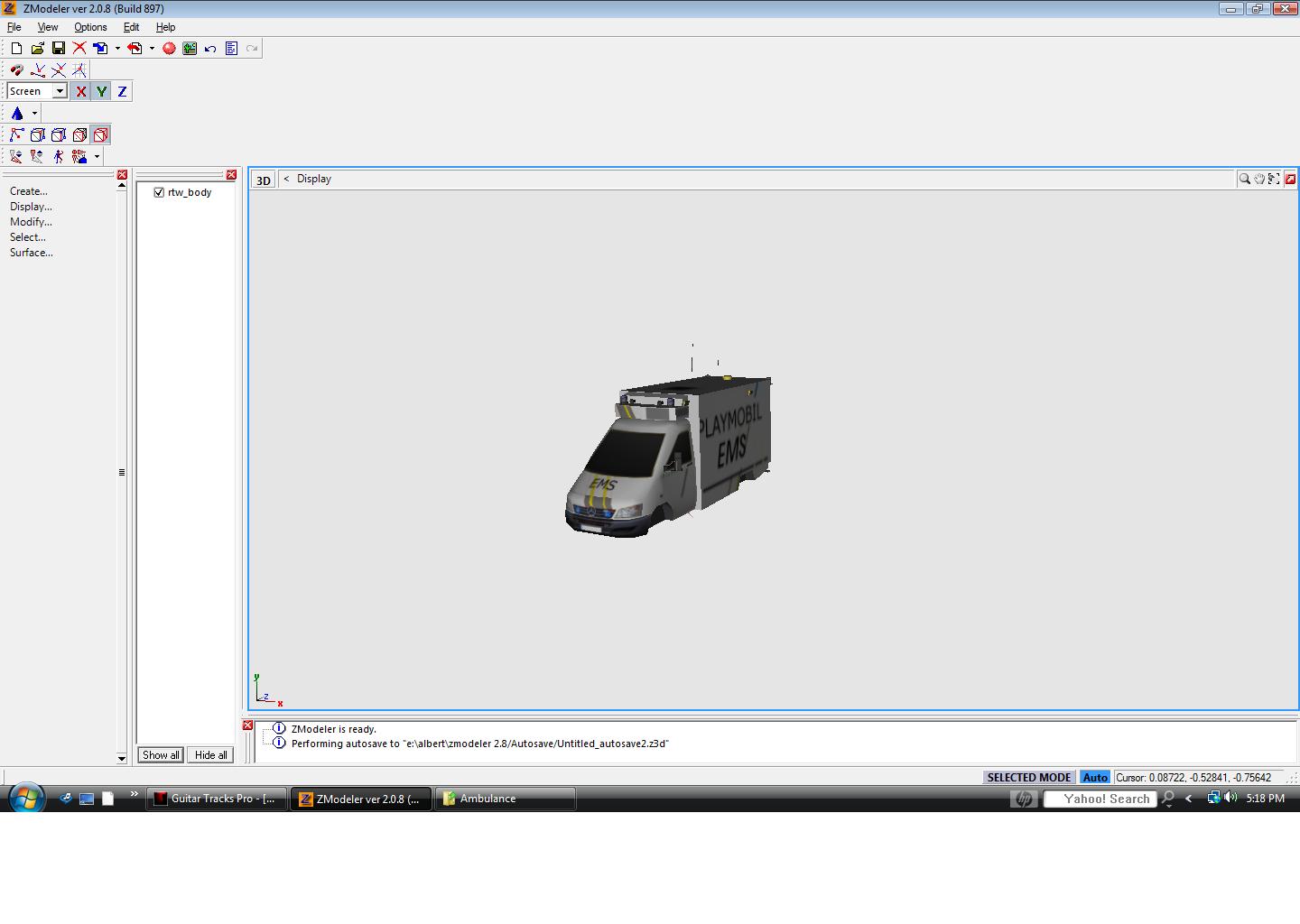The image size is (1300, 924).
Task: Open the Ambulance folder from taskbar
Action: (x=506, y=799)
